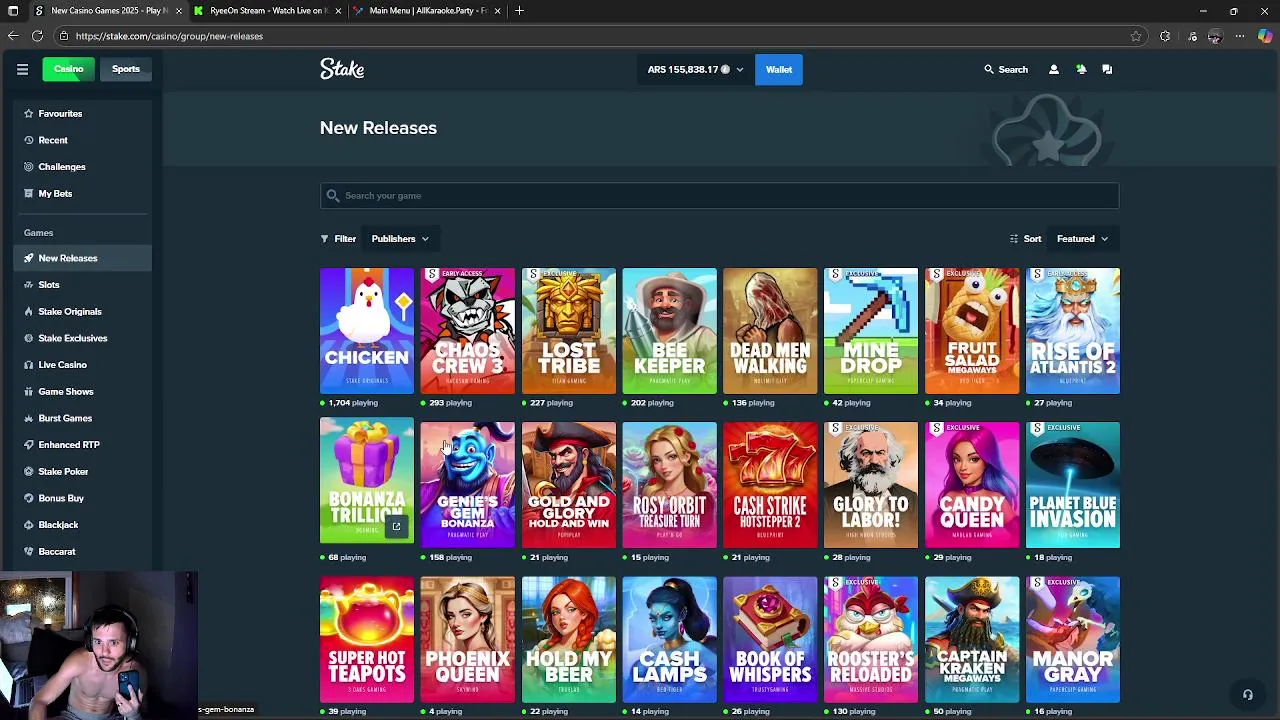Click the Game Shows icon in sidebar
This screenshot has height=720, width=1280.
29,392
